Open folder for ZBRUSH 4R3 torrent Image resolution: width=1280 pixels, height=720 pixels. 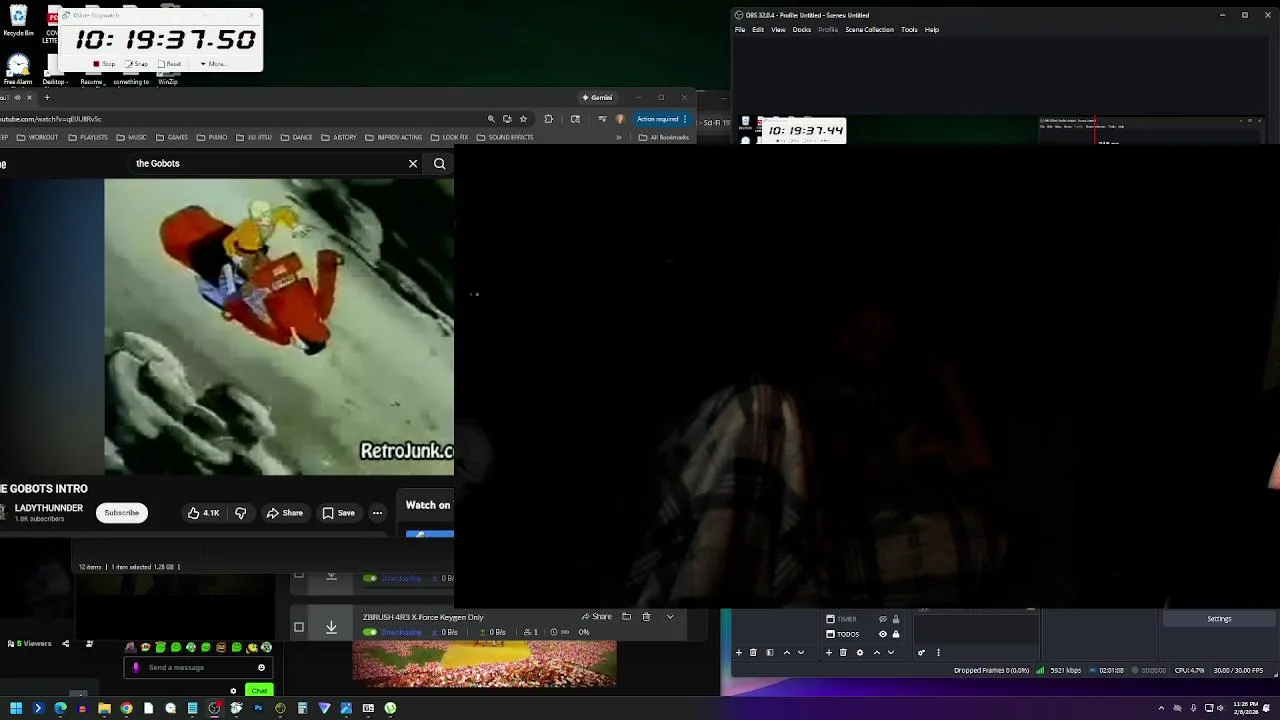coord(626,617)
